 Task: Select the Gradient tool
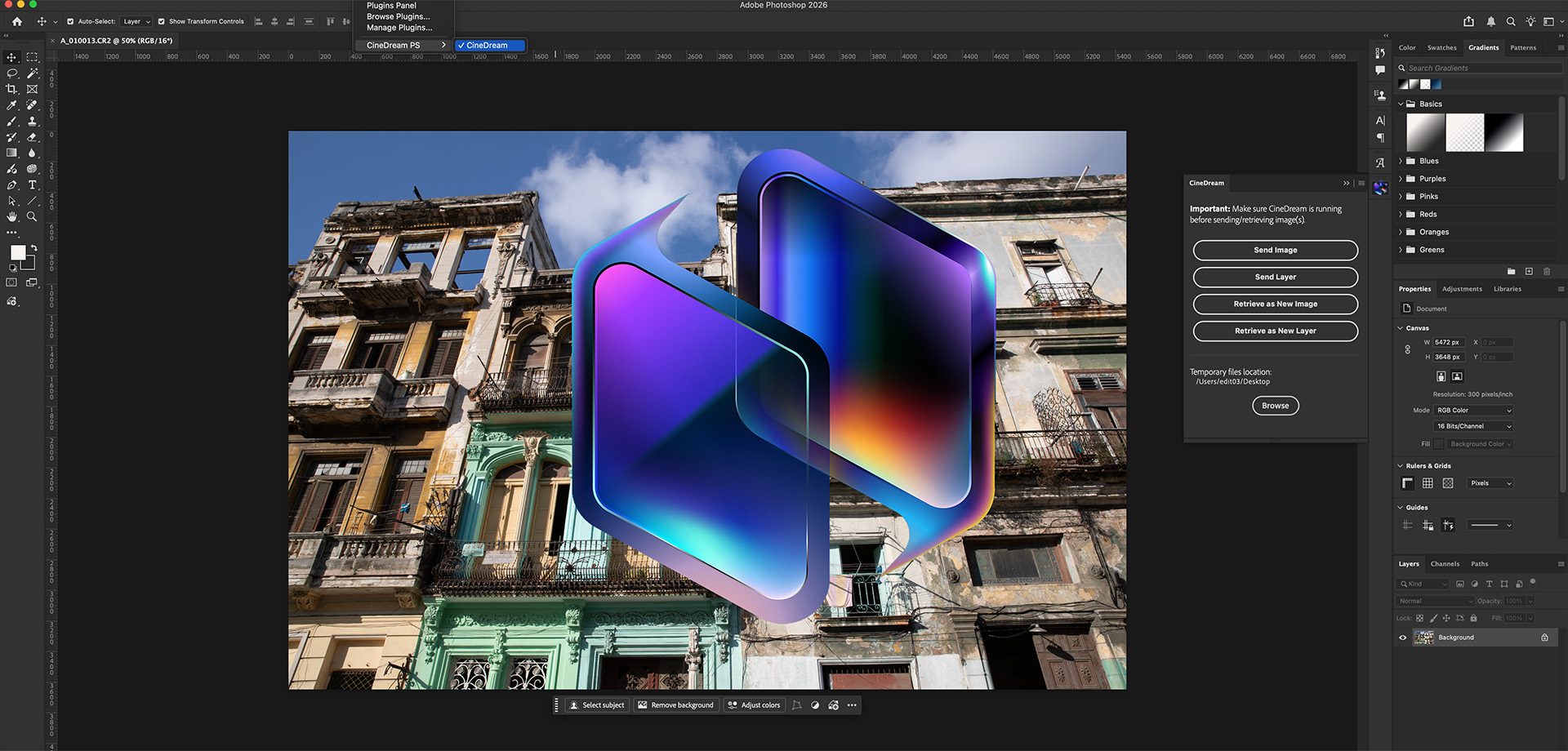pyautogui.click(x=11, y=153)
